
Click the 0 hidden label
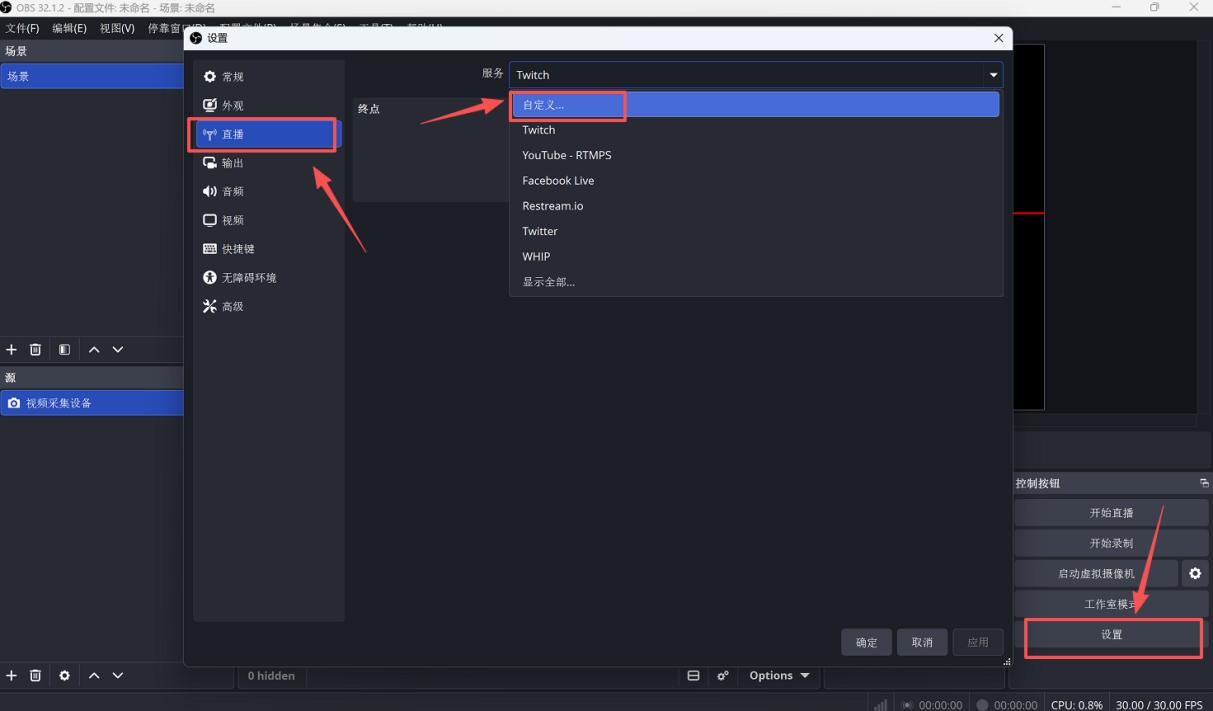(x=271, y=676)
